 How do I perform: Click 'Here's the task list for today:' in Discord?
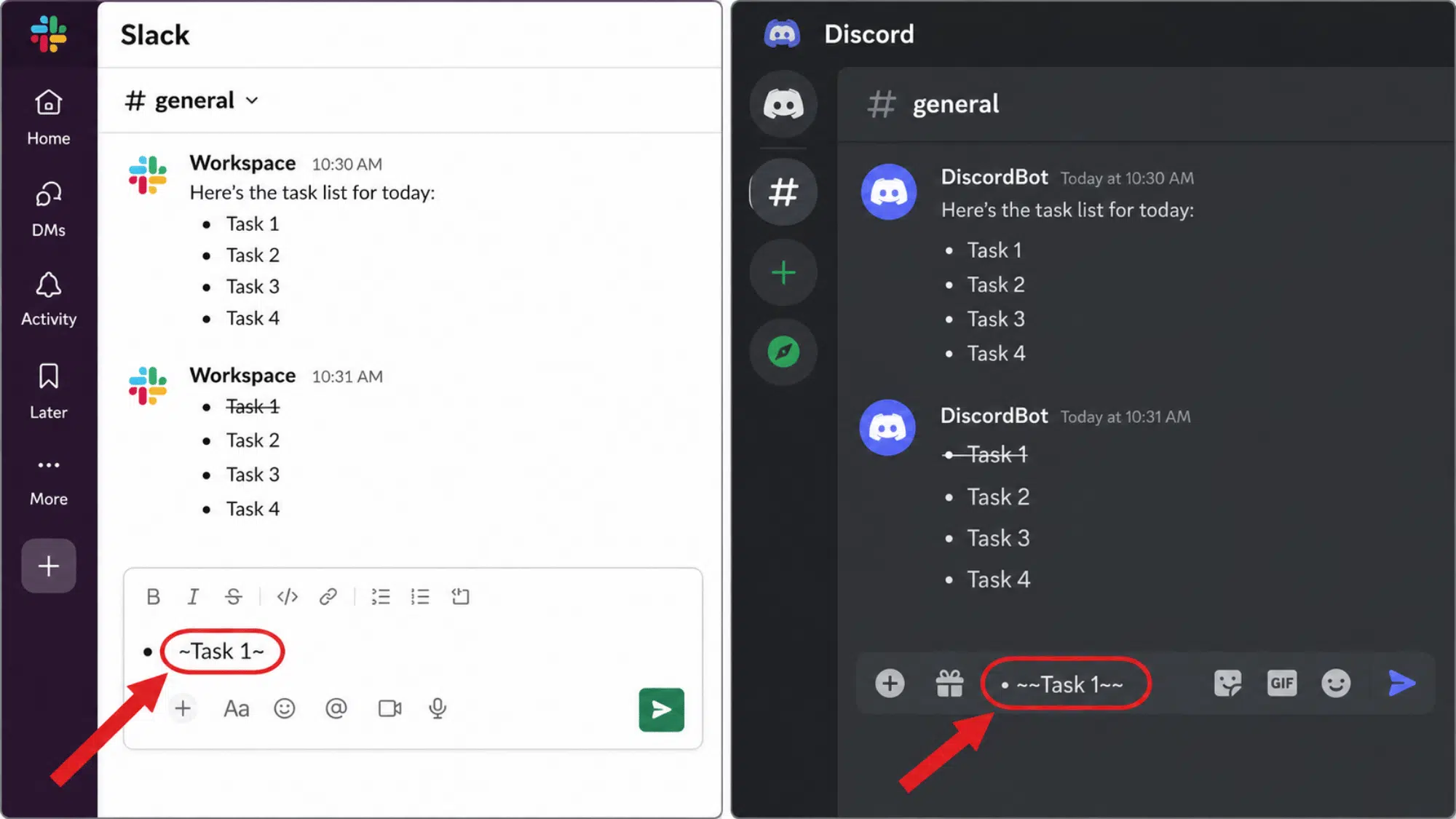tap(1067, 210)
